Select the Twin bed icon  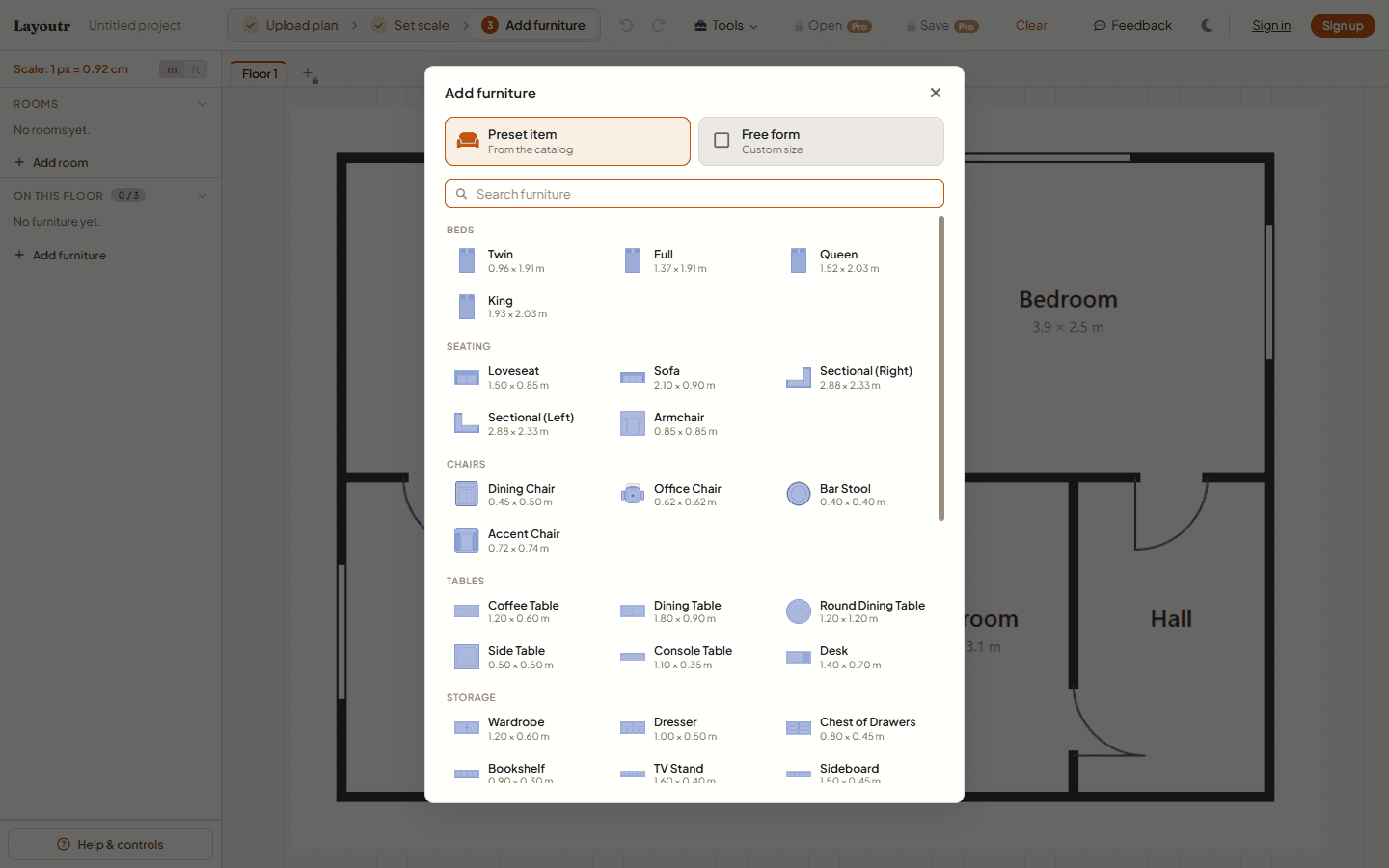coord(467,260)
